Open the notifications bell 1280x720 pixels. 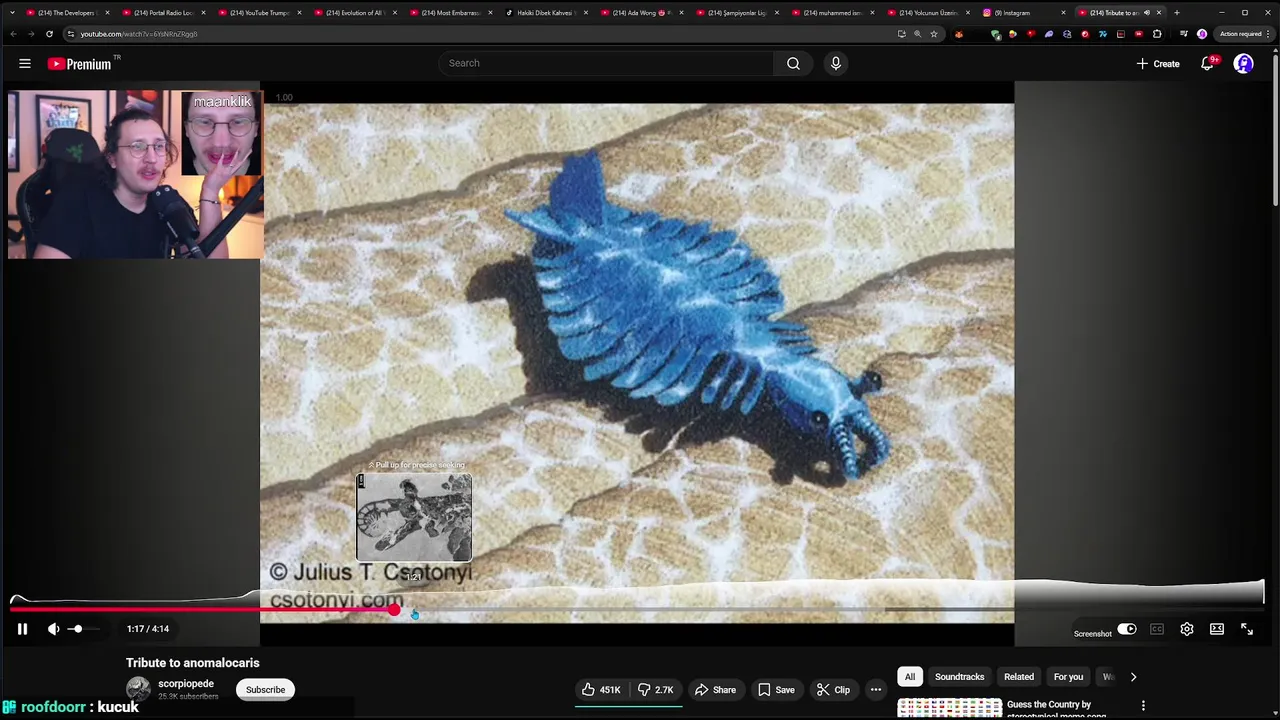pos(1208,63)
